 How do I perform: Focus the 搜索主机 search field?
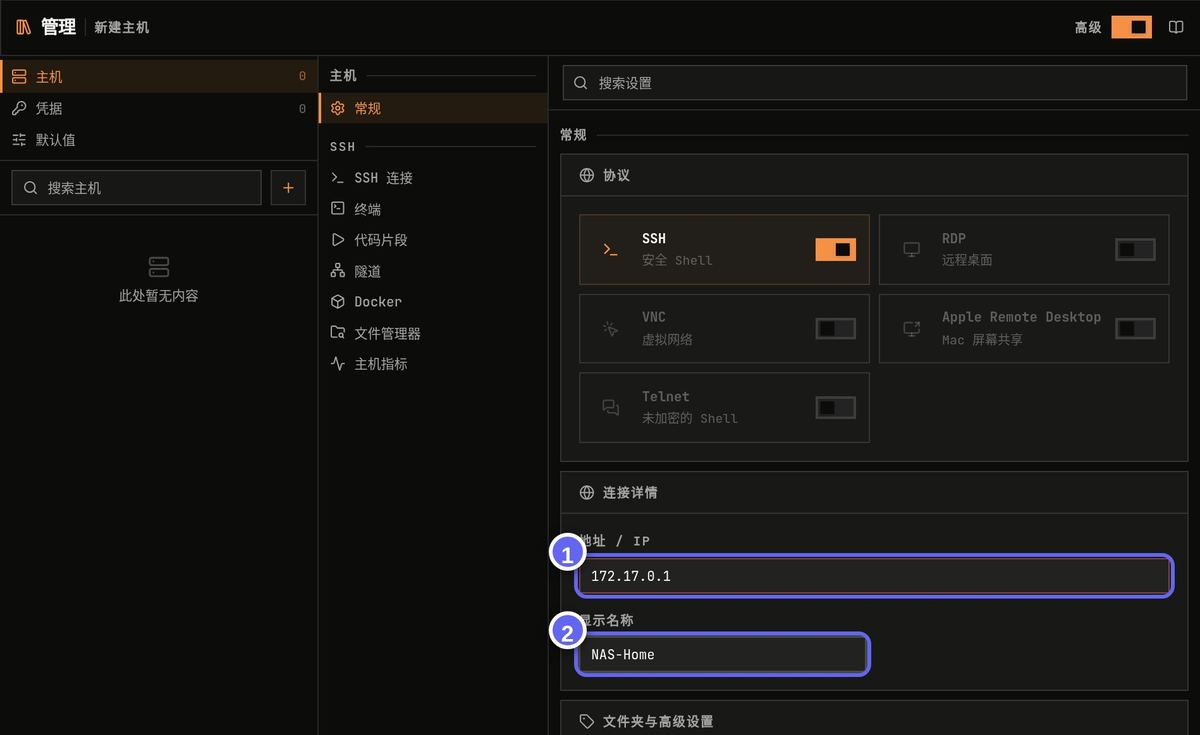[136, 188]
